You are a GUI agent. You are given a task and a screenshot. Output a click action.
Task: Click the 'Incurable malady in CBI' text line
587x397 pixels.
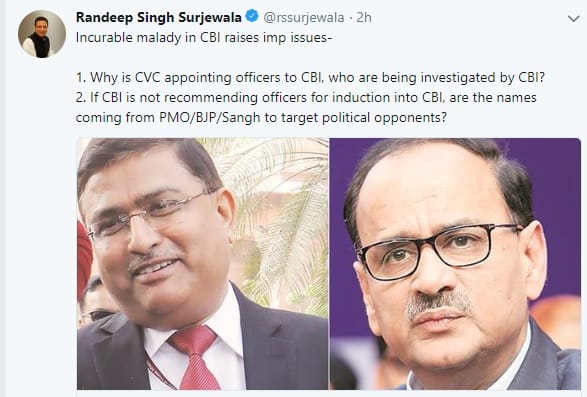point(204,37)
